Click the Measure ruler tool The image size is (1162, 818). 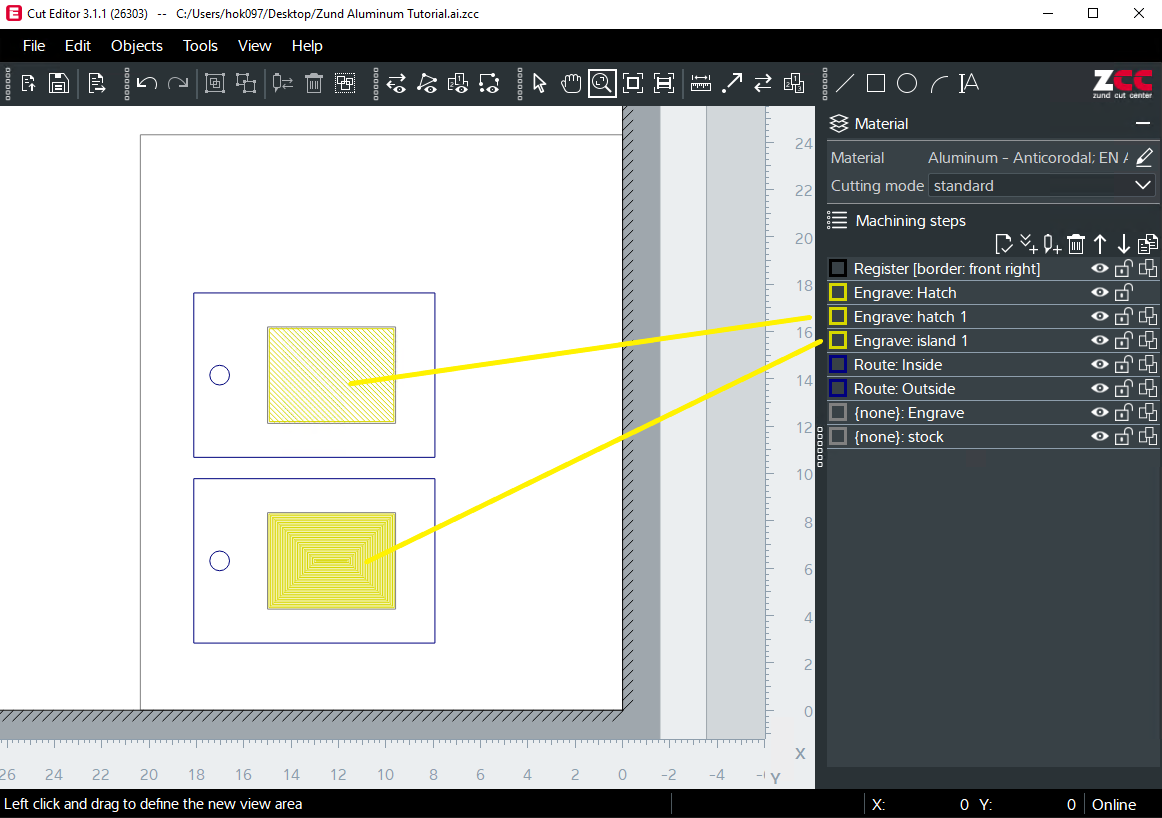[x=700, y=83]
